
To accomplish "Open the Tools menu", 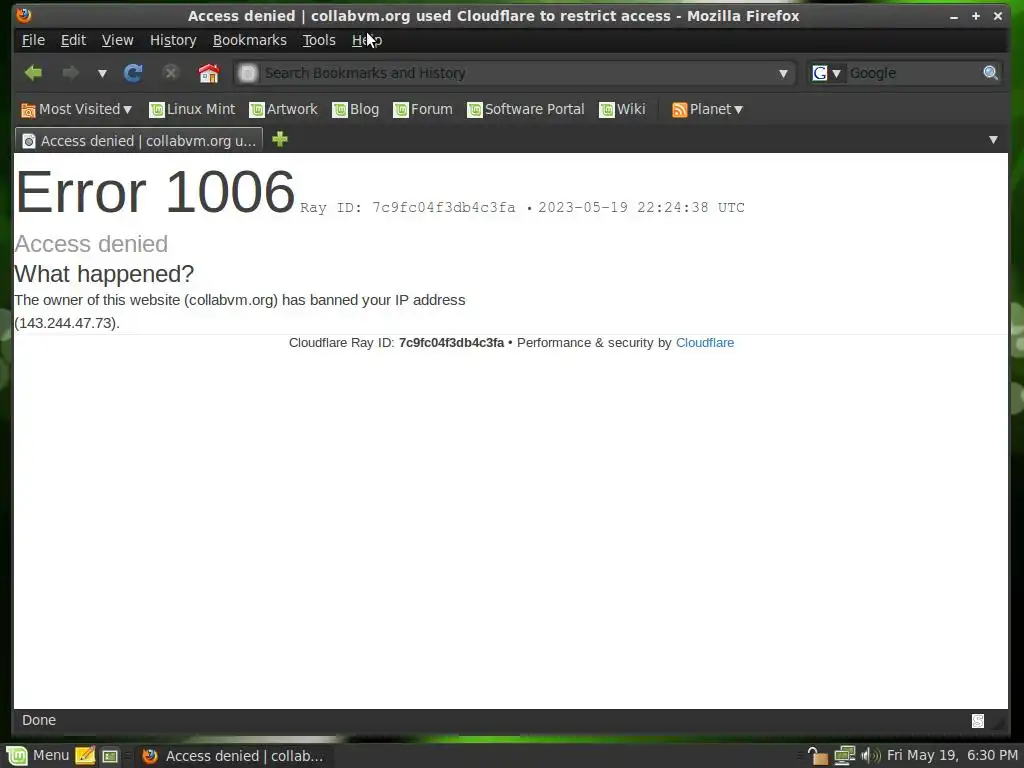I will click(319, 40).
